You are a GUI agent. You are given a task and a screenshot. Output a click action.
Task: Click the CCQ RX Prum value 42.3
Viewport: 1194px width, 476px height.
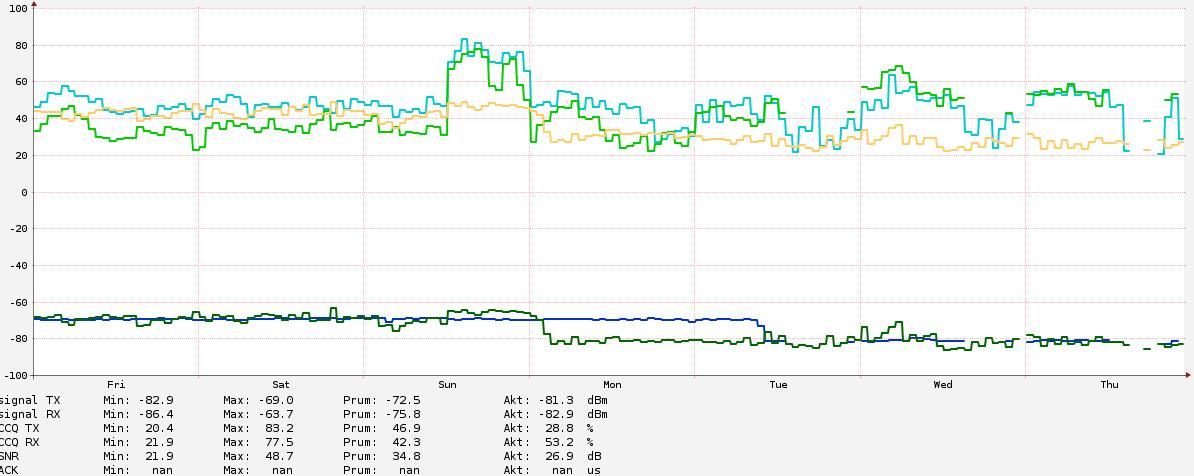click(x=407, y=442)
